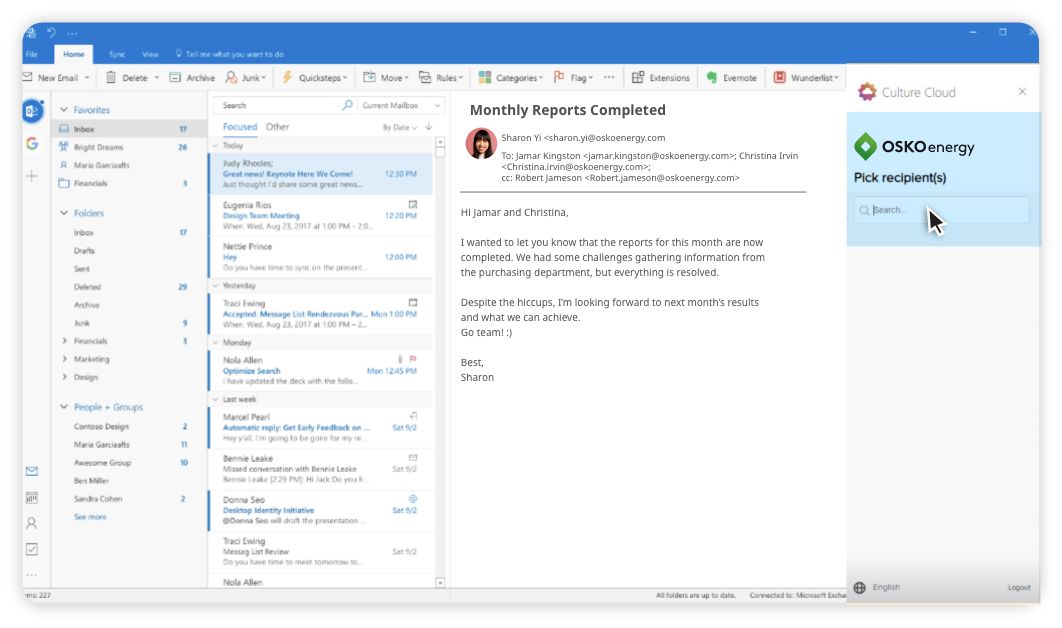
Task: Open the By Date sort dropdown
Action: coord(400,127)
